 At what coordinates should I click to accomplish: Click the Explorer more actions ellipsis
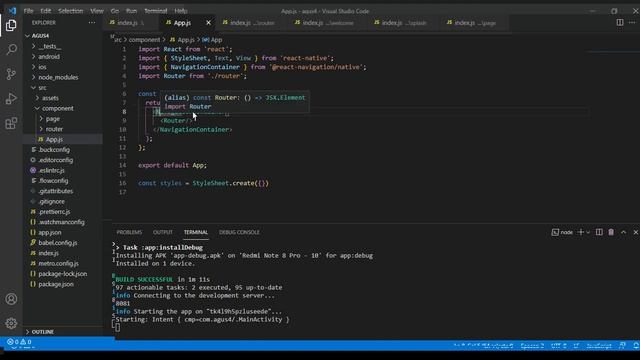(91, 23)
